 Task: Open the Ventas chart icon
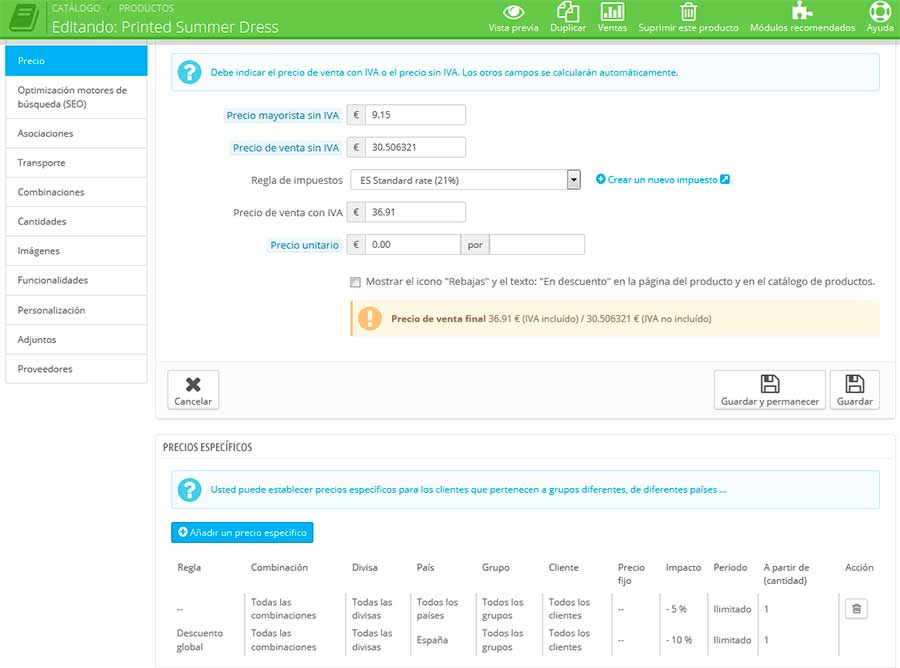tap(612, 12)
